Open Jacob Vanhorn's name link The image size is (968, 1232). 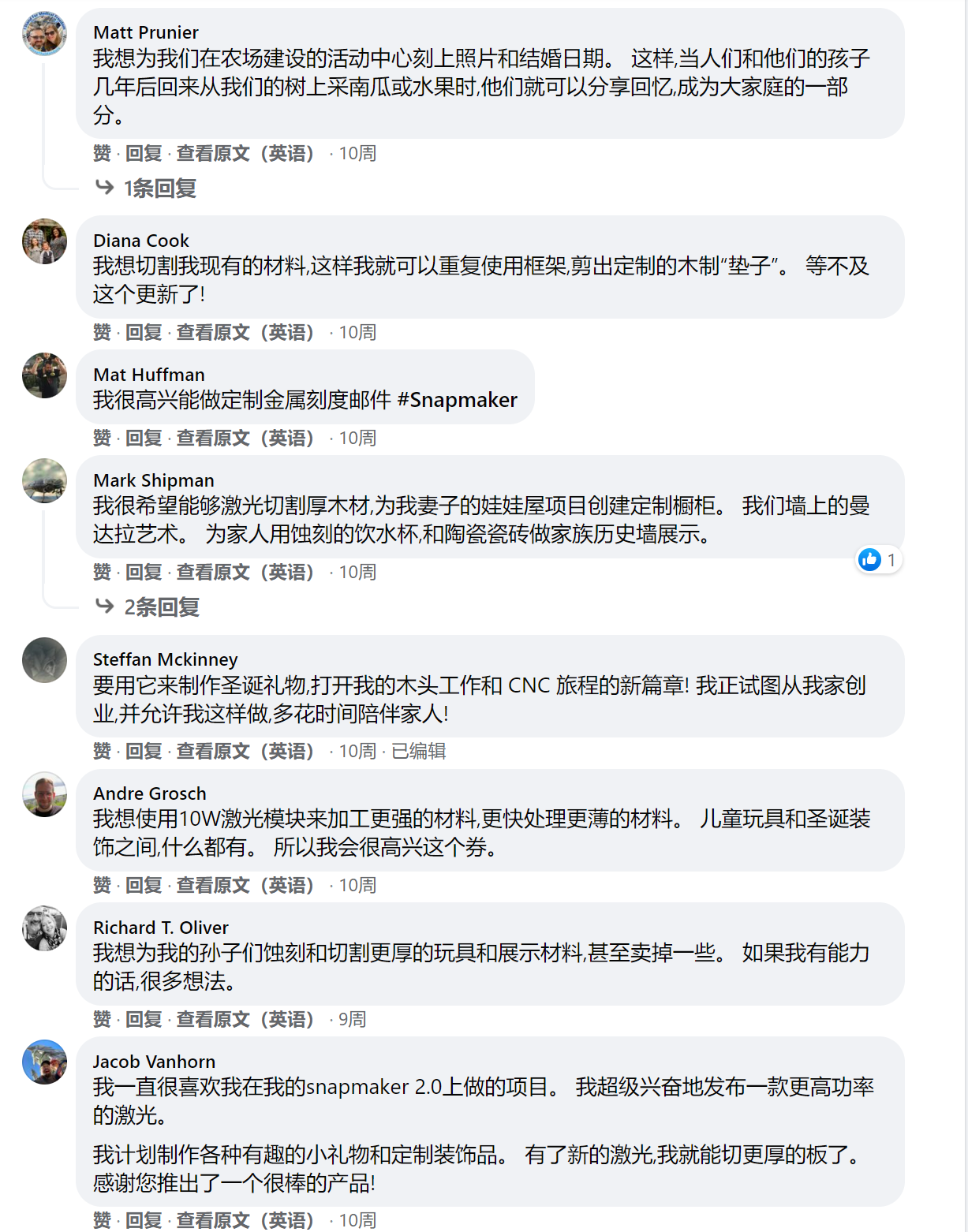click(154, 1062)
